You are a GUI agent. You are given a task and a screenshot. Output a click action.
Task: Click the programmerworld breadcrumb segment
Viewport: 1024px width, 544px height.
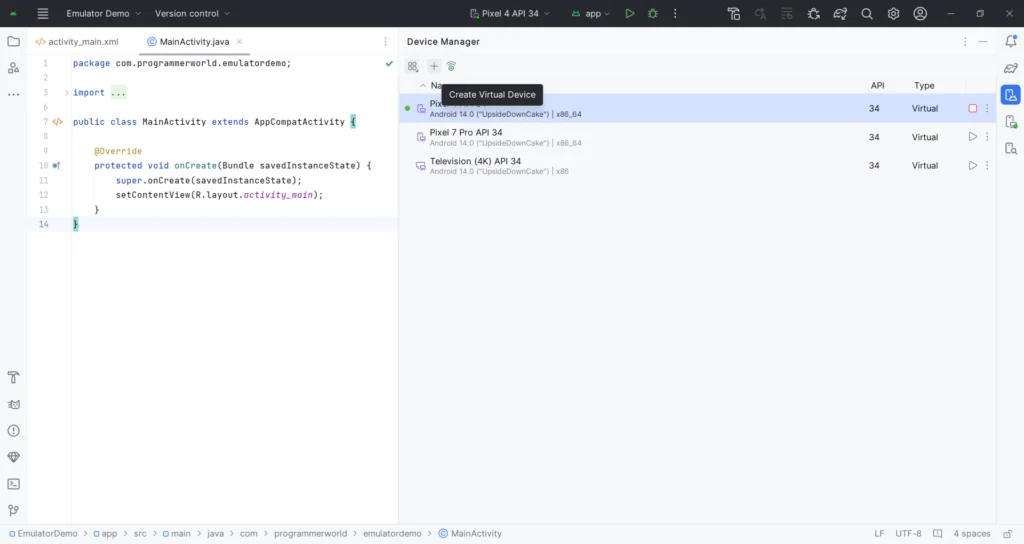[310, 534]
